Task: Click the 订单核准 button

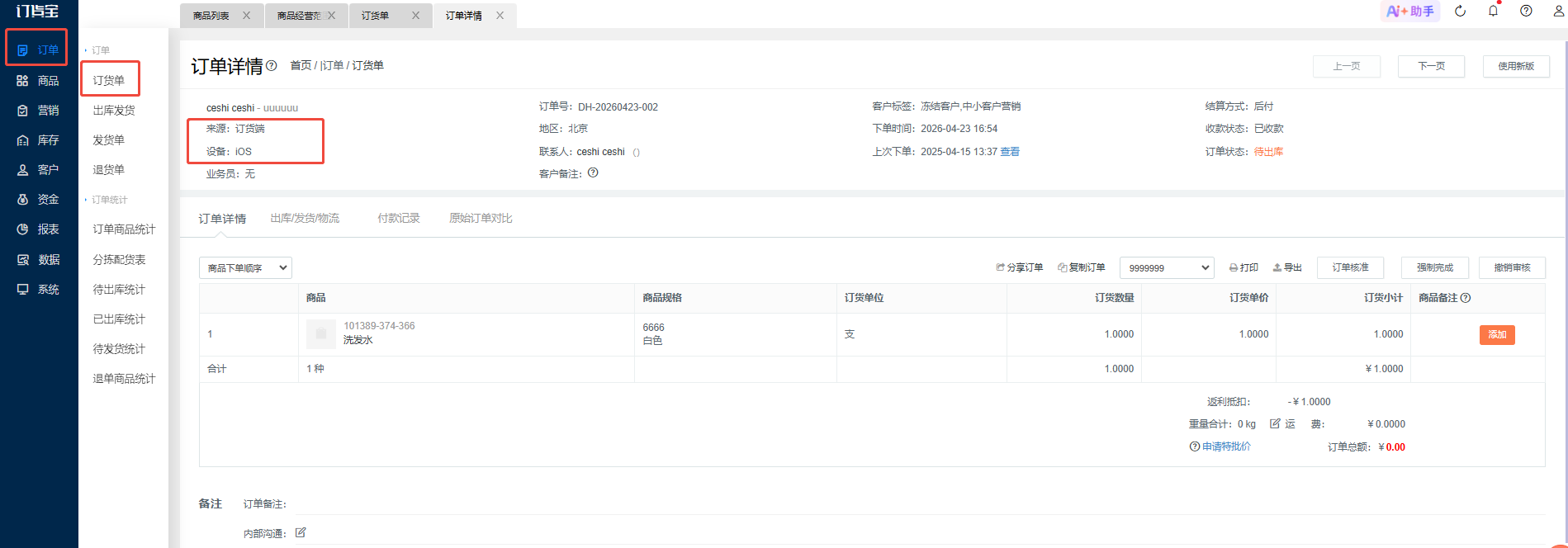Action: [1350, 267]
